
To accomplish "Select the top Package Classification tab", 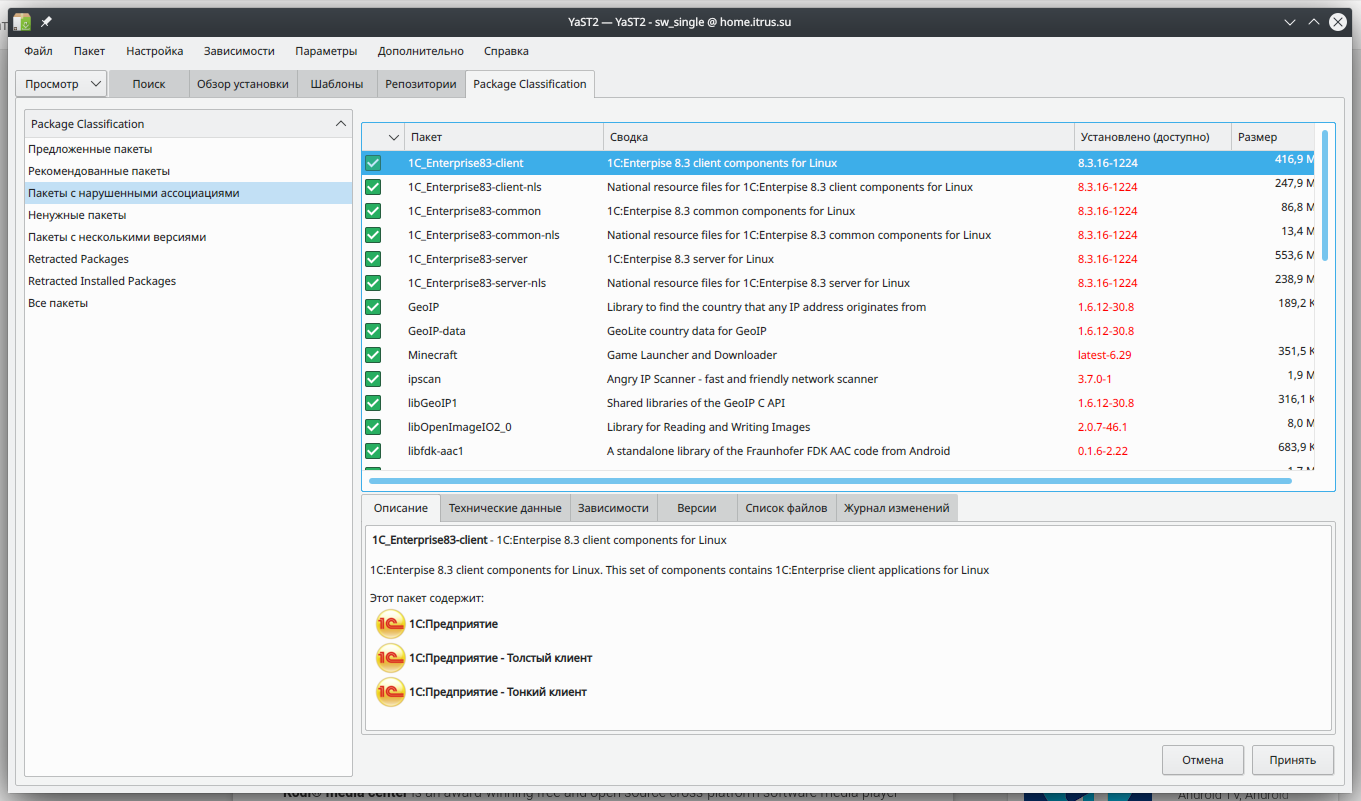I will 530,84.
